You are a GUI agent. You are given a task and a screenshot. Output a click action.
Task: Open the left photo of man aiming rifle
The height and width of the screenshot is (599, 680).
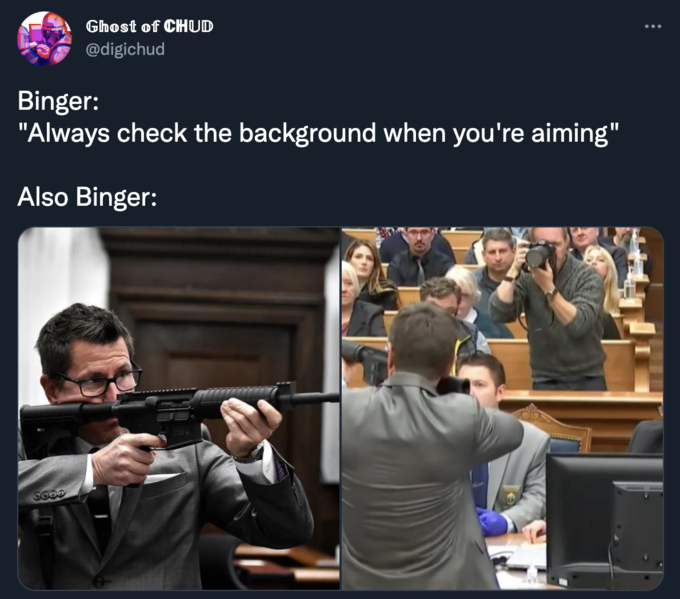click(178, 408)
